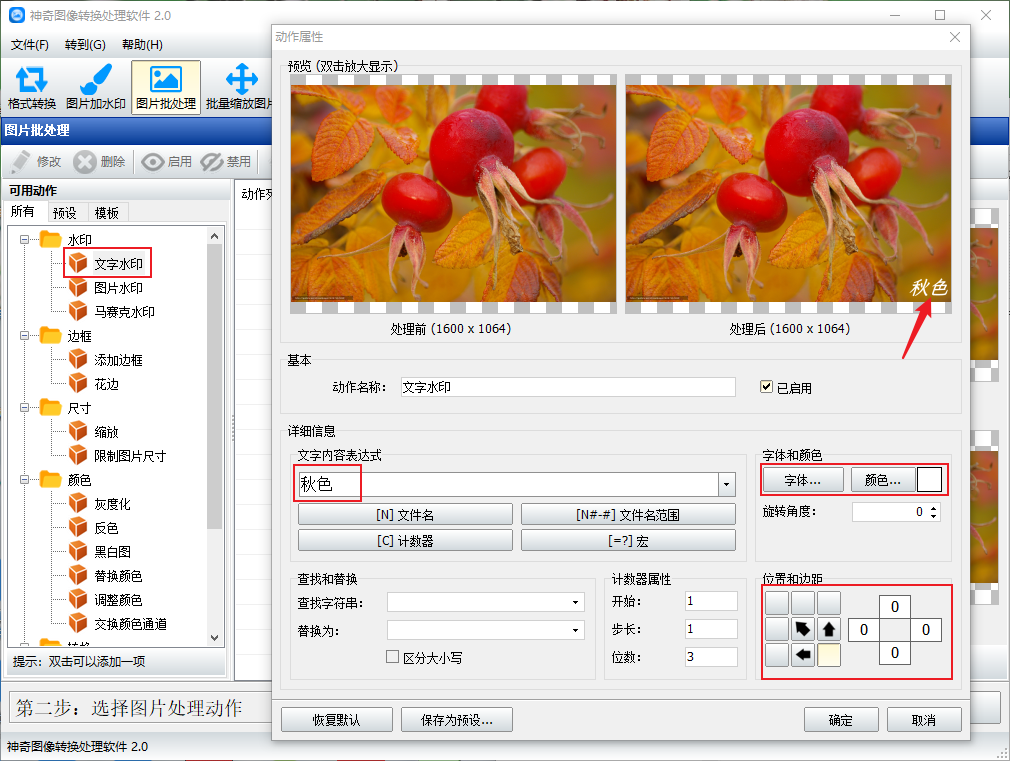The width and height of the screenshot is (1010, 761).
Task: Open the 图片批处理 batch processing tool
Action: coord(166,87)
